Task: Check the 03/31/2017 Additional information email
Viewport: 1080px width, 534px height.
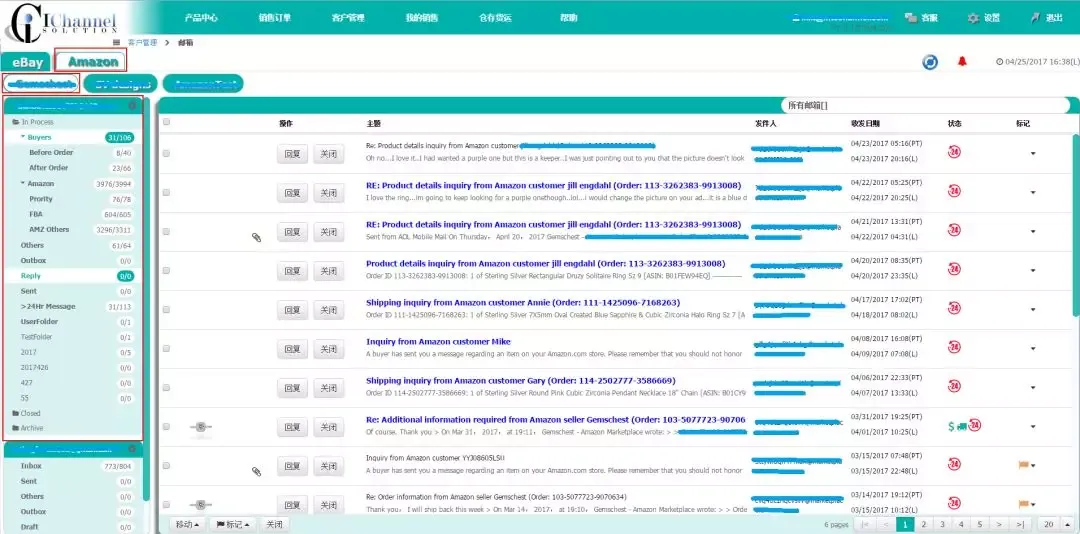Action: pyautogui.click(x=166, y=427)
